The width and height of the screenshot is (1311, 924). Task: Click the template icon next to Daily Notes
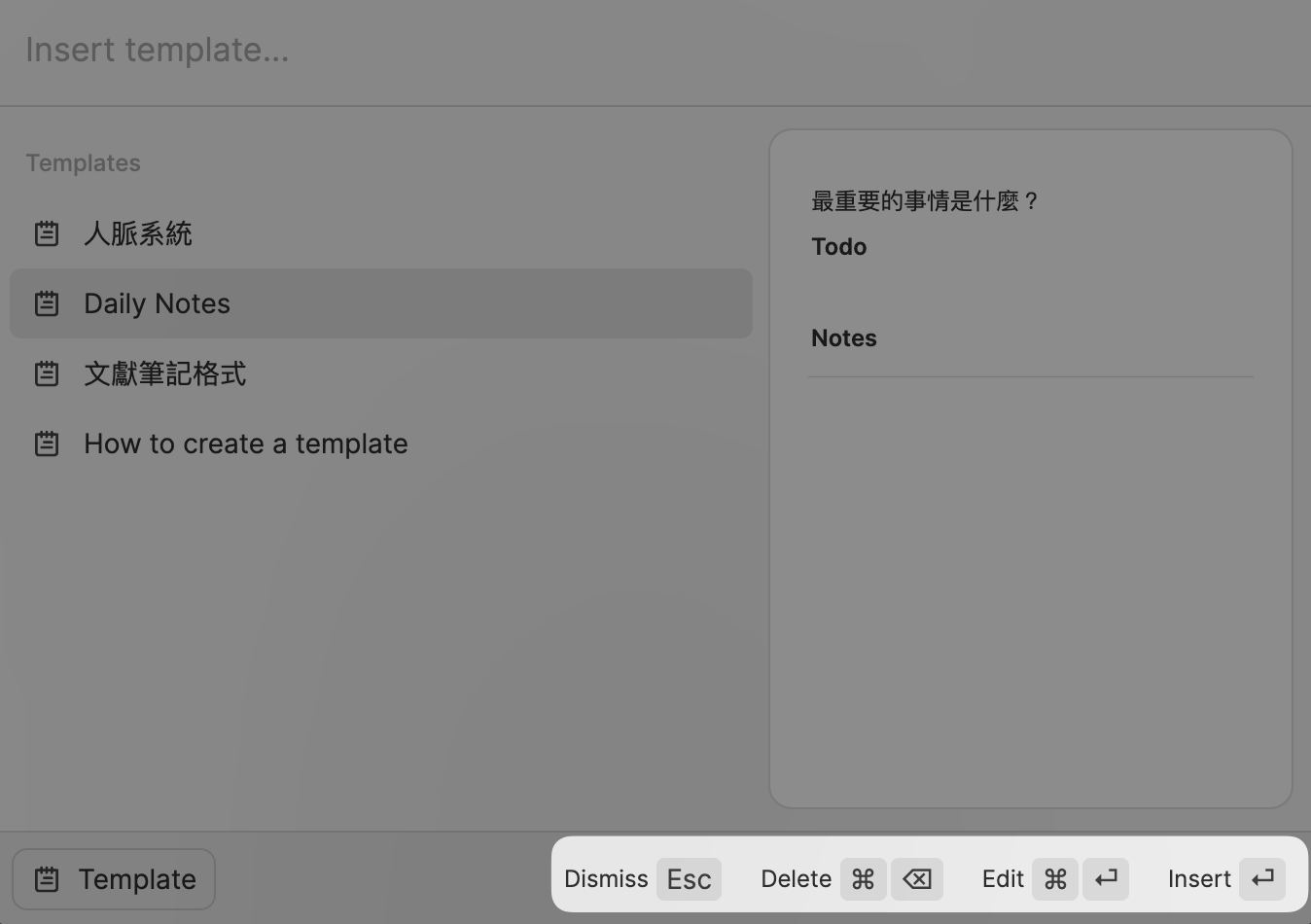click(x=46, y=303)
